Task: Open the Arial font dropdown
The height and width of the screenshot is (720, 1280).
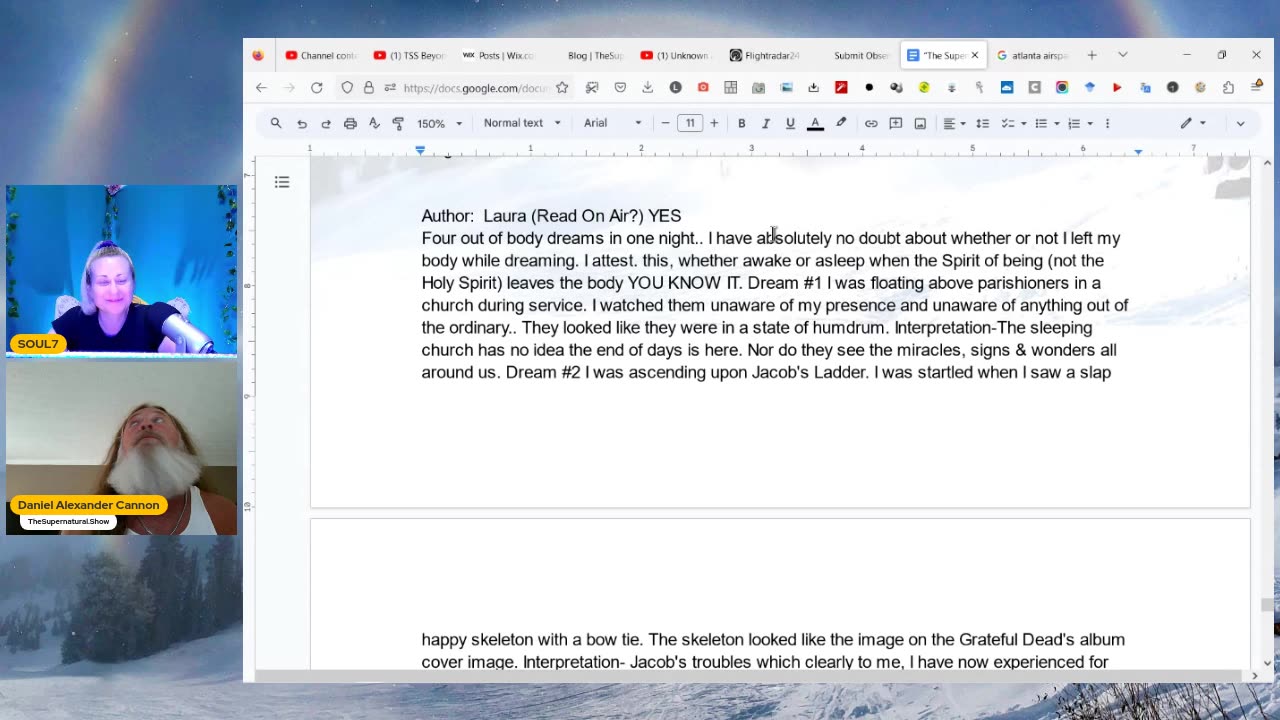Action: 613,123
